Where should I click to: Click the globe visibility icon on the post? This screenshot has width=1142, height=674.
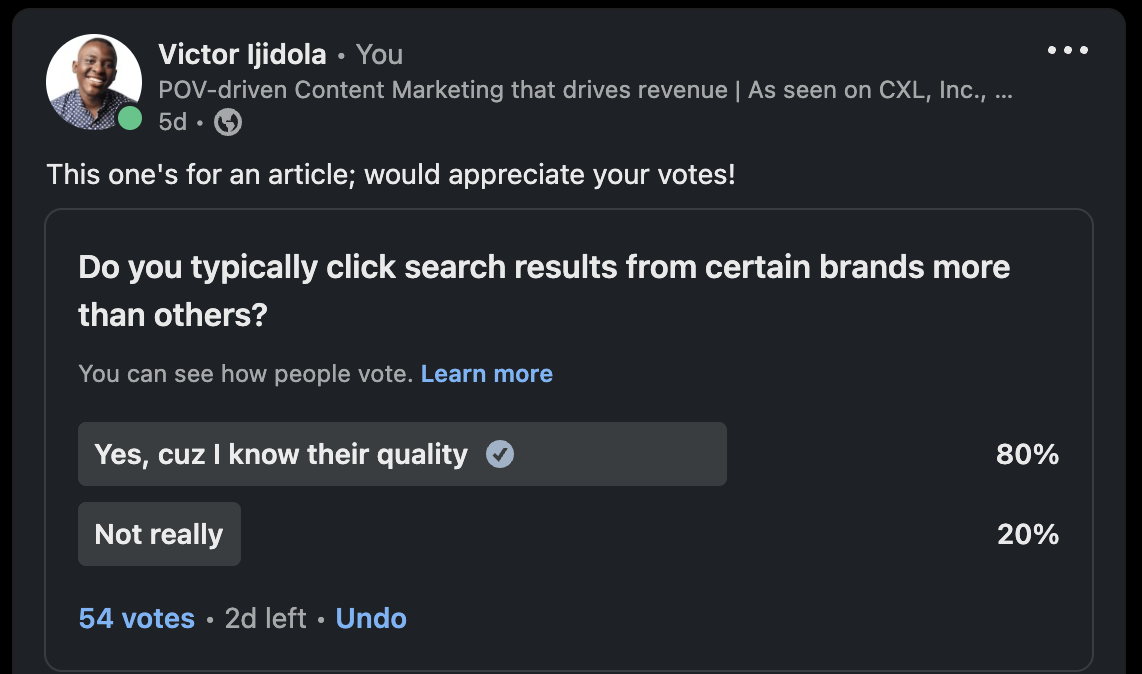coord(227,122)
